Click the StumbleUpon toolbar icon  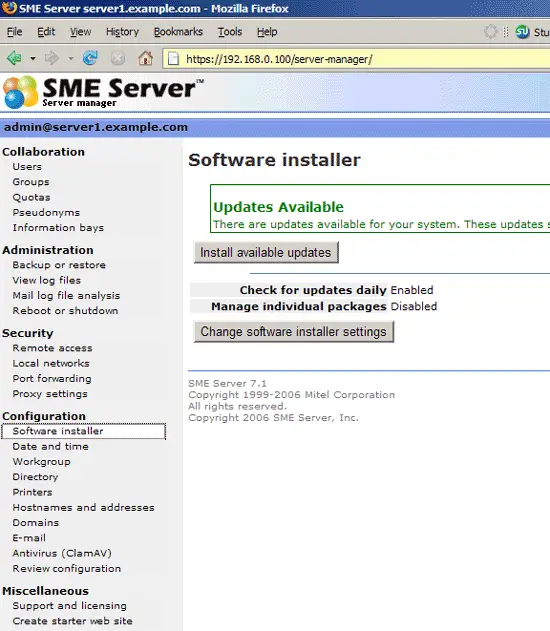tap(522, 32)
